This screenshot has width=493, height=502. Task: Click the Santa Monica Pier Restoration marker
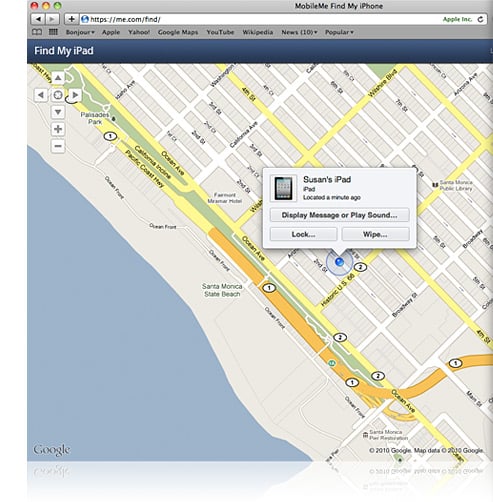tap(365, 435)
